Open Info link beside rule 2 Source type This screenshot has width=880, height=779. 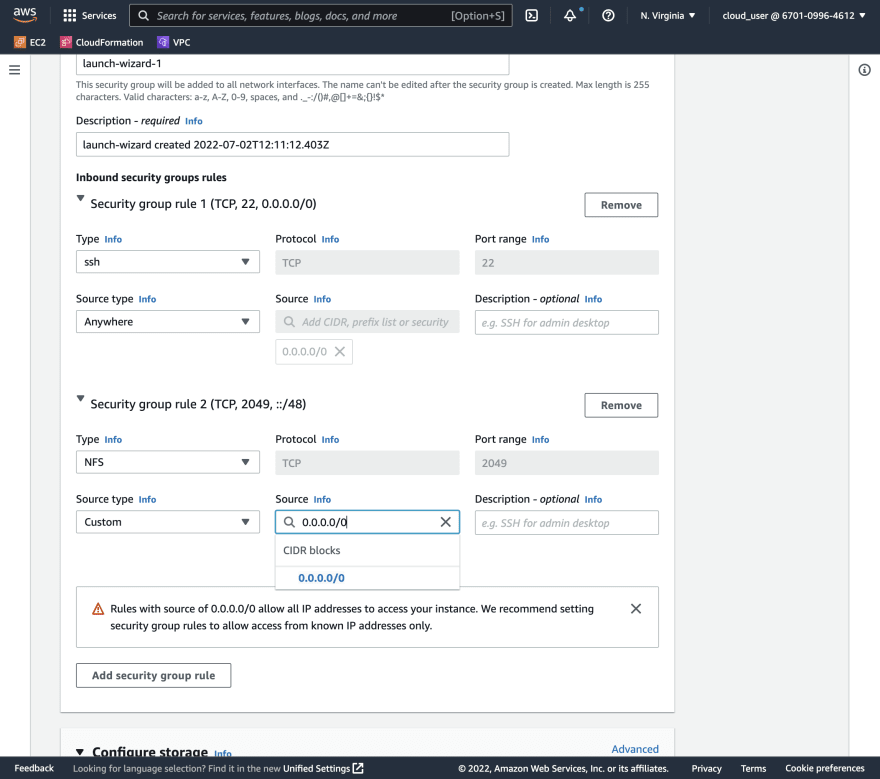tap(147, 500)
